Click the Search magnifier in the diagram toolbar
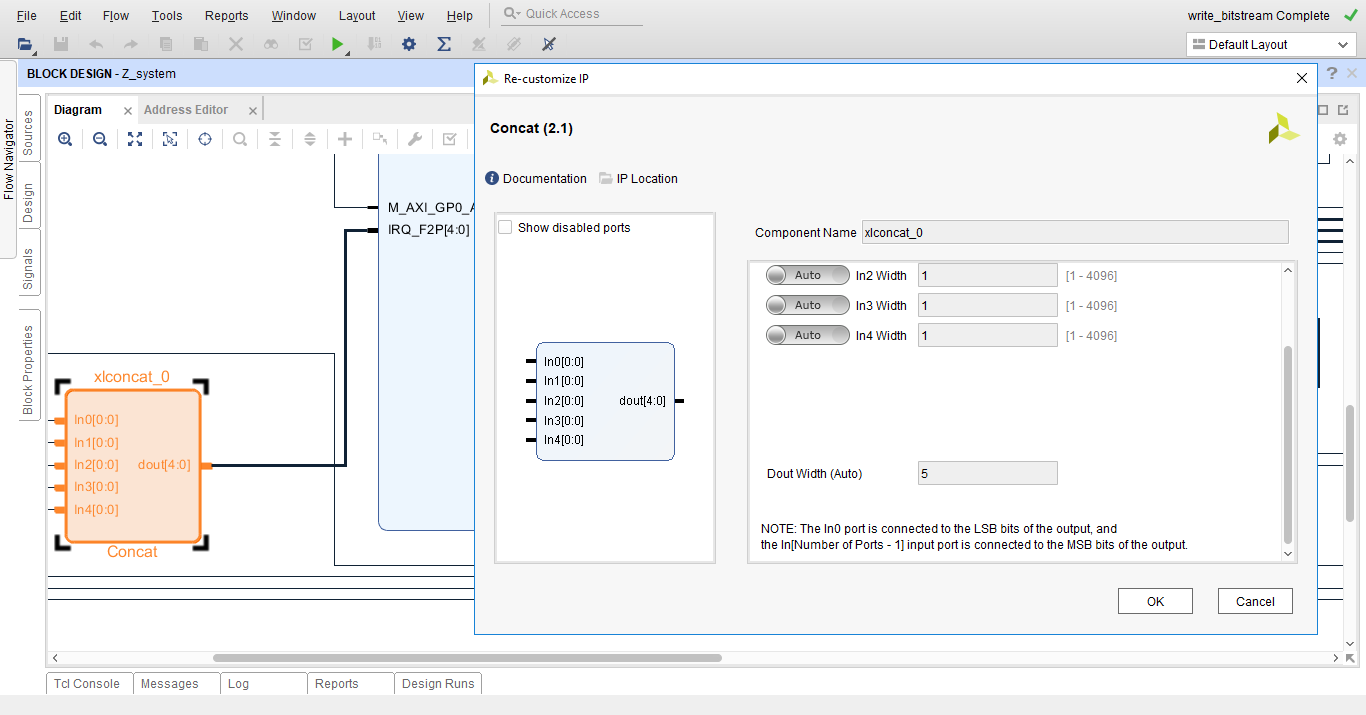This screenshot has height=715, width=1366. click(x=240, y=139)
